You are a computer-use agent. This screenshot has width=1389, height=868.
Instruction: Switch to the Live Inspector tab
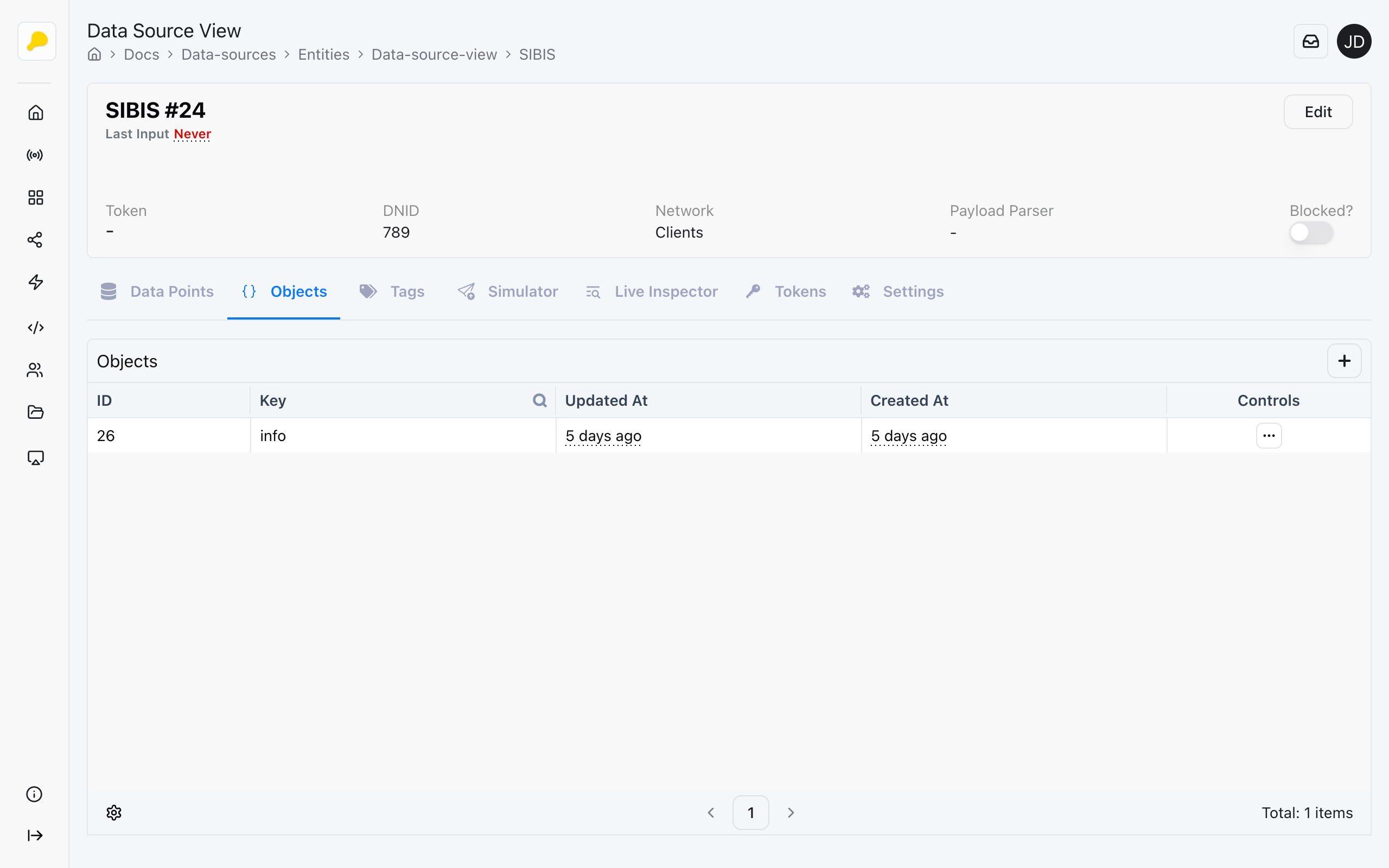point(652,292)
